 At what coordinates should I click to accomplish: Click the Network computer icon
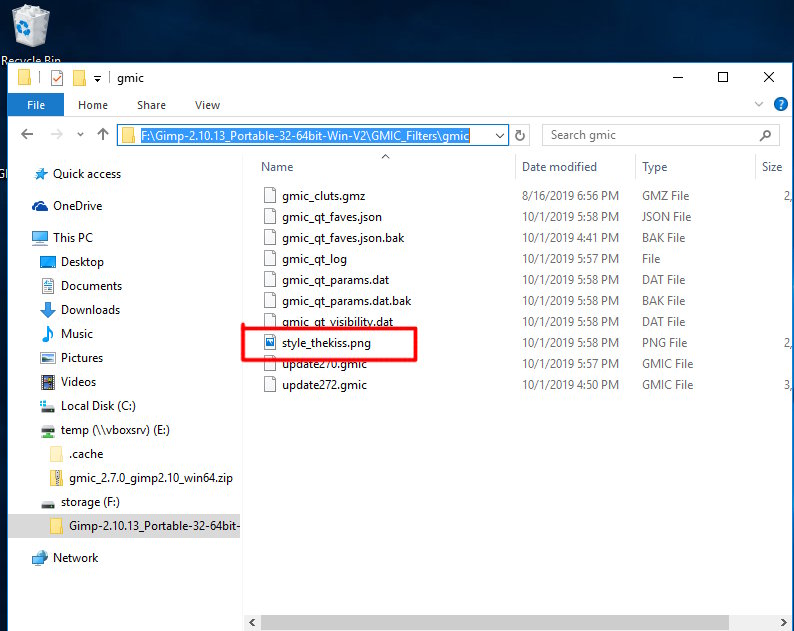[40, 558]
